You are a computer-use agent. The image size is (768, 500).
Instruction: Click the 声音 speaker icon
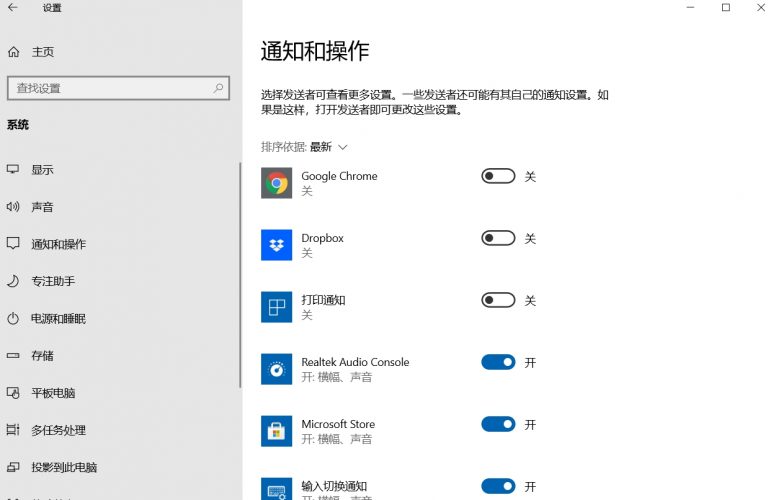[x=13, y=207]
